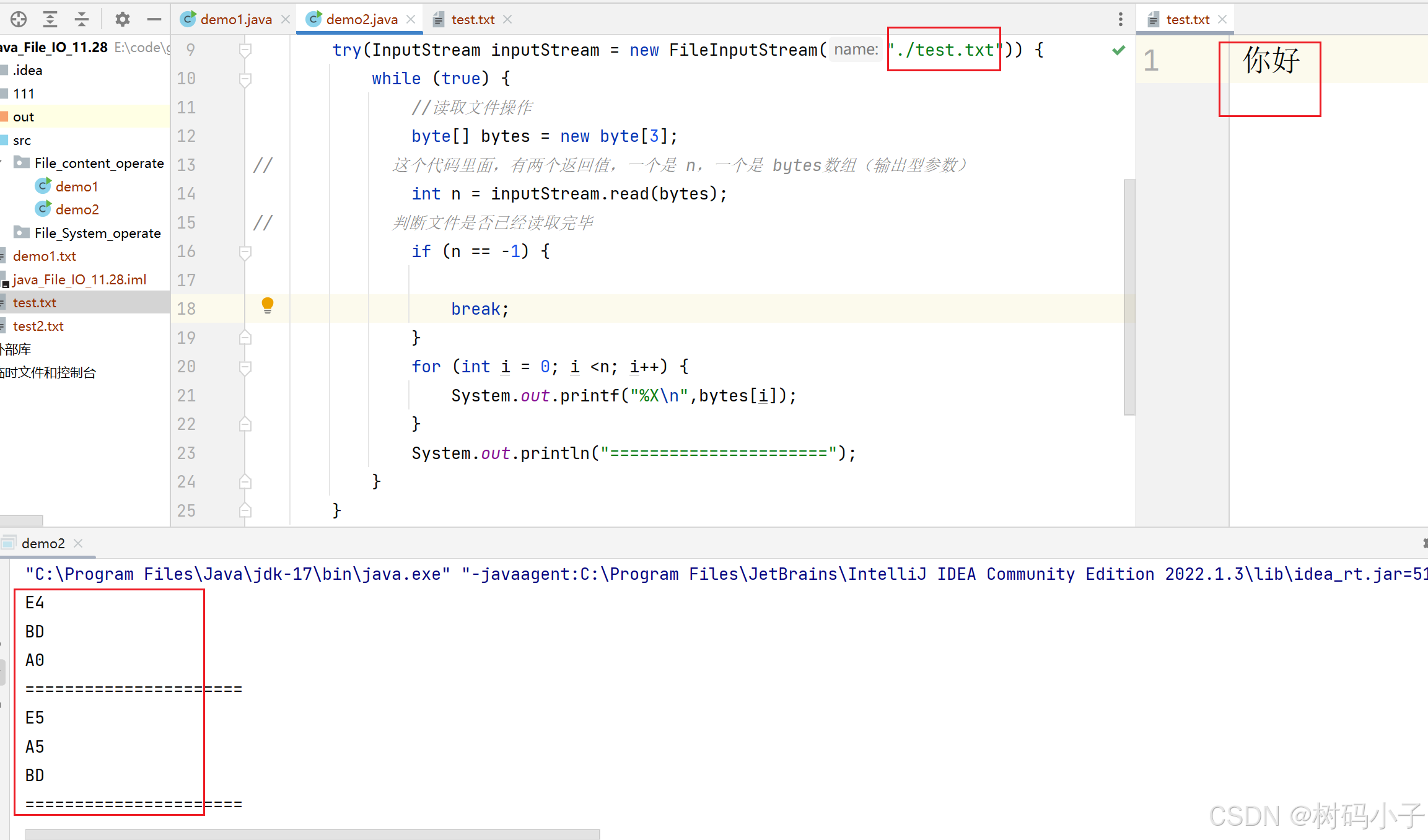The image size is (1428, 840).
Task: Switch to the demo1.java editor tab
Action: tap(235, 19)
